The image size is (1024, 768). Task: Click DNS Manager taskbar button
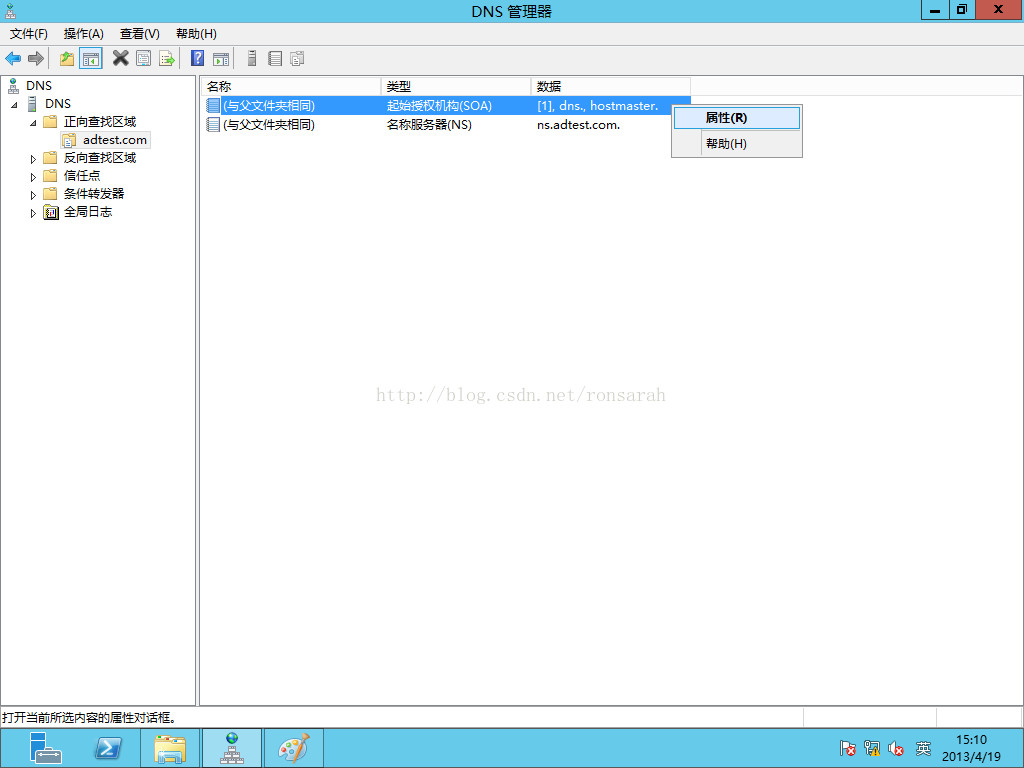coord(232,748)
